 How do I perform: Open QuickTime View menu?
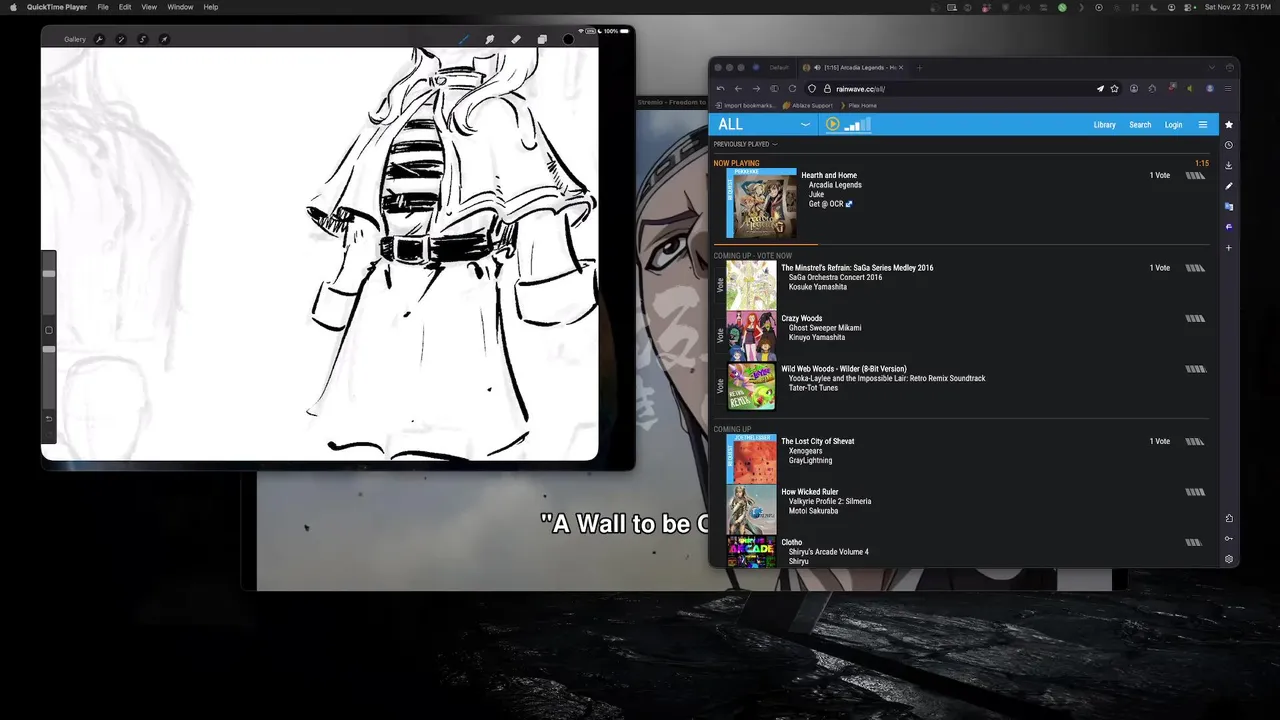149,7
